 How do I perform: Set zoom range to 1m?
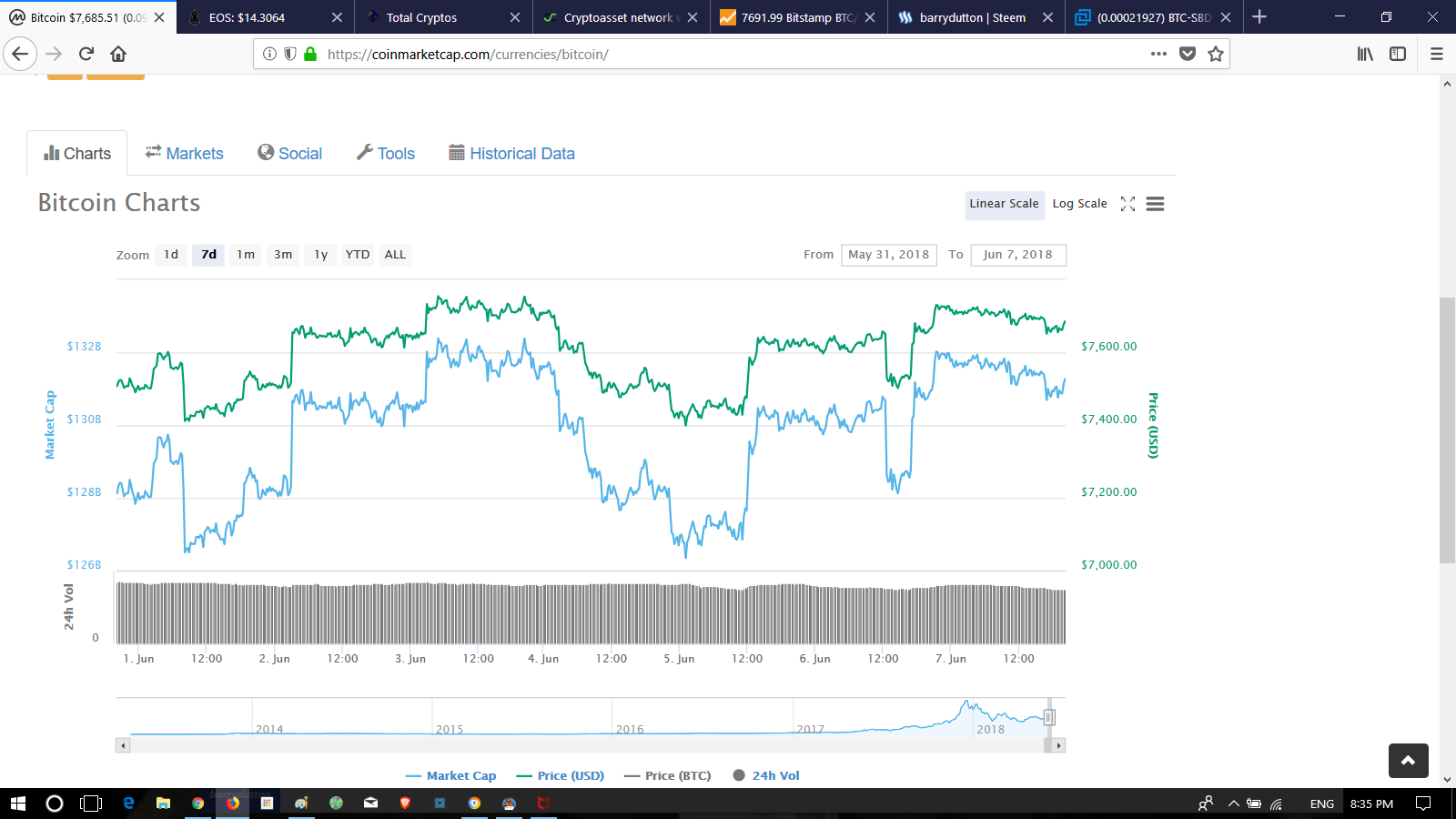point(246,255)
